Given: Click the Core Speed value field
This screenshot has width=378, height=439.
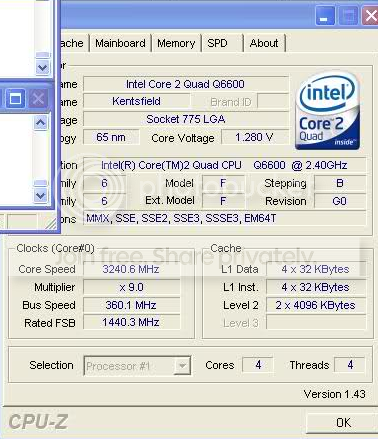Looking at the screenshot, I should pos(131,269).
